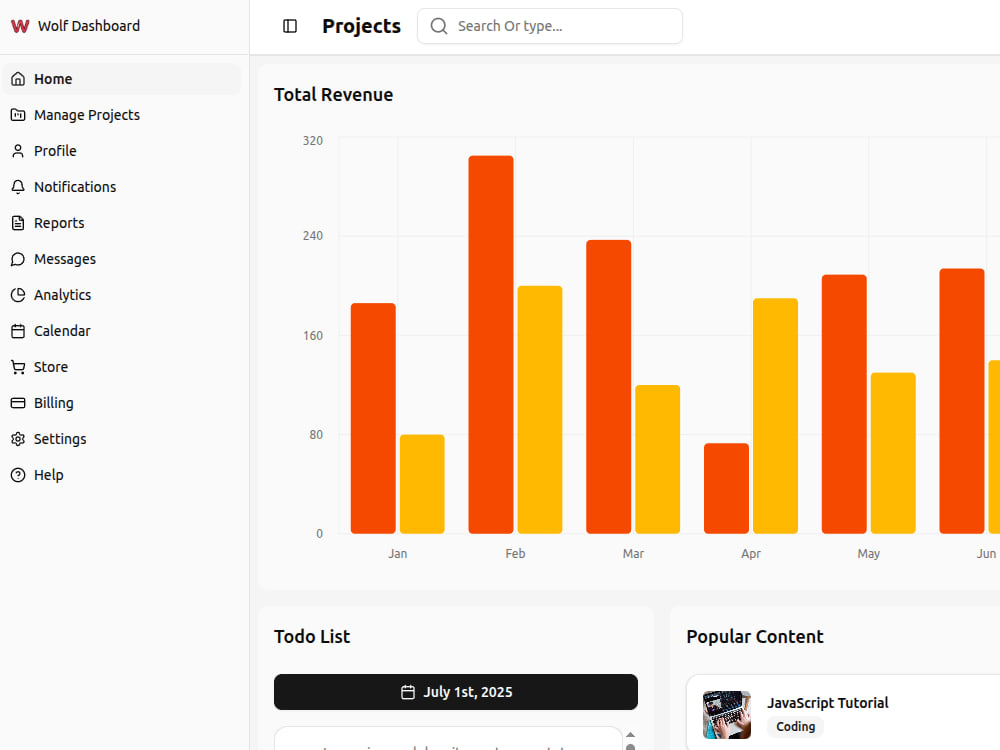Open the July 1st, 2025 date picker
This screenshot has width=1000, height=750.
pyautogui.click(x=455, y=692)
